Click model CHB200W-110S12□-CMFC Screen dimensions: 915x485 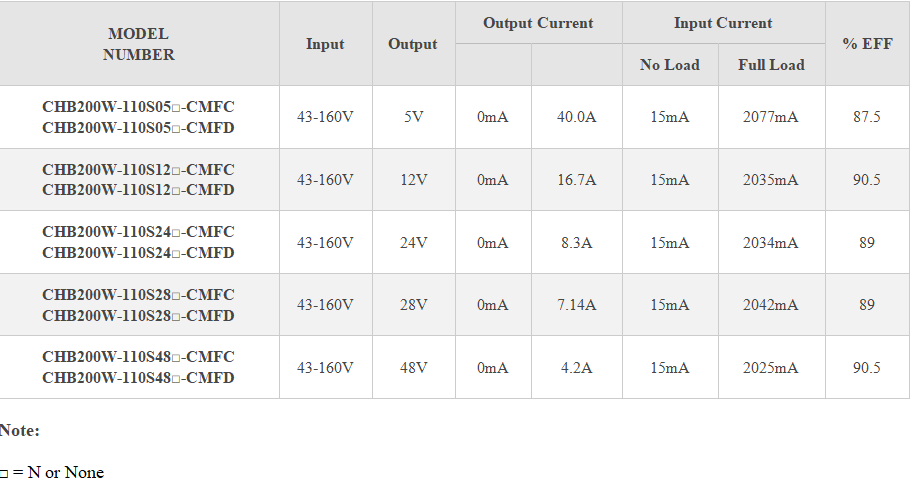coord(138,169)
